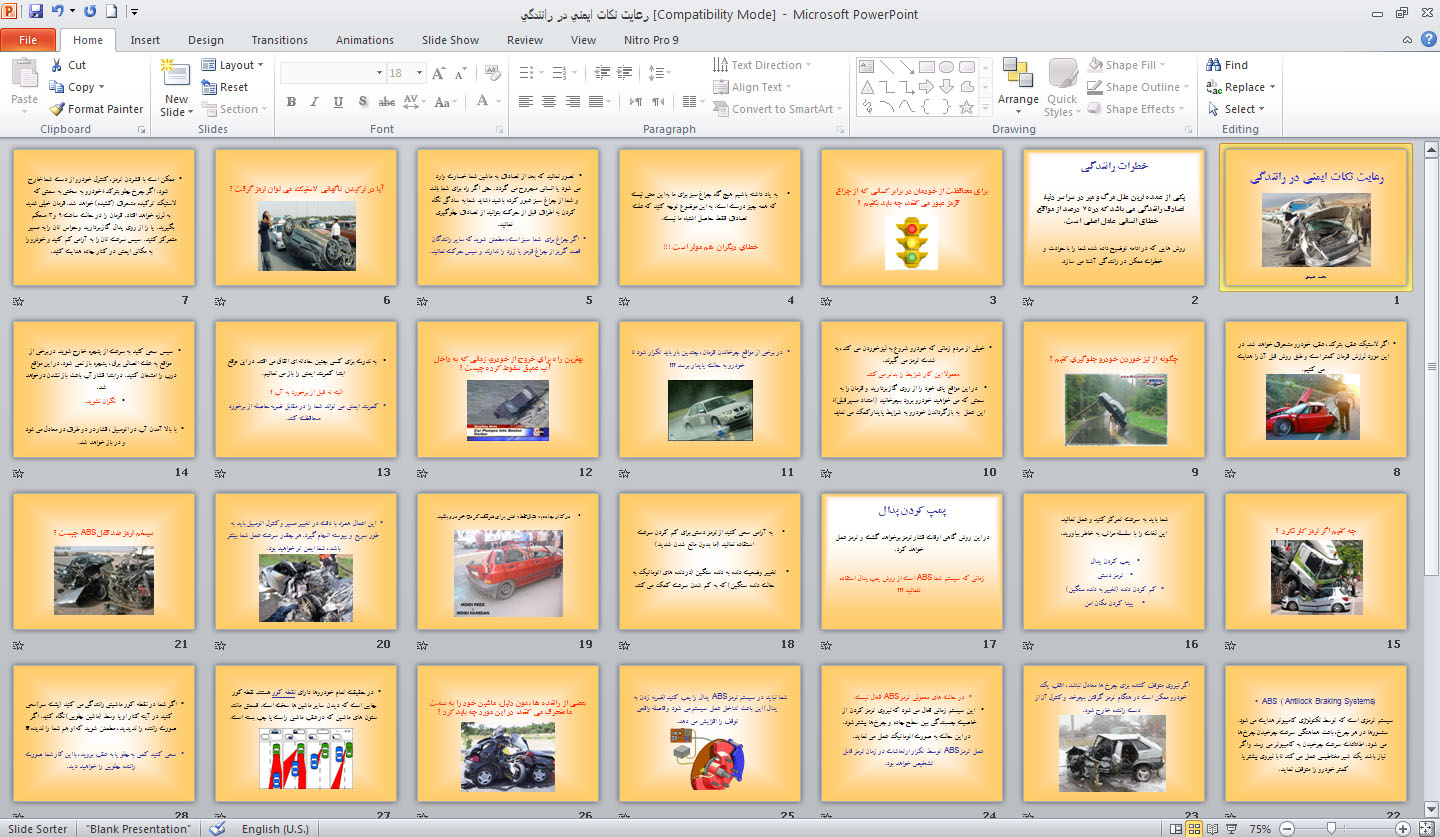
Task: Click the zoom slider handle in status bar
Action: coord(1331,829)
